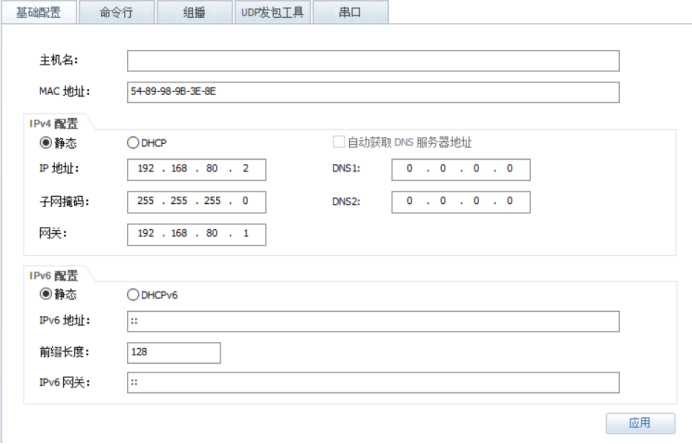
Task: Open the 组播 tab
Action: tap(195, 12)
